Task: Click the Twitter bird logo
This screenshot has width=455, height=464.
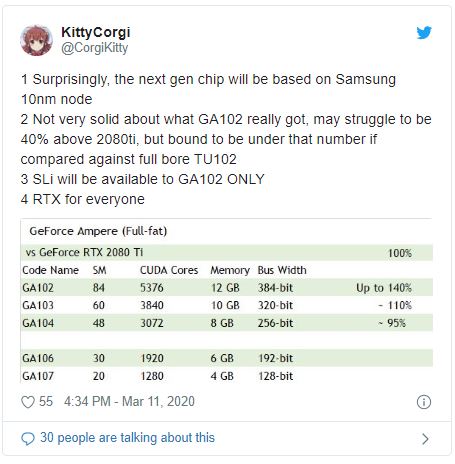Action: [x=424, y=33]
